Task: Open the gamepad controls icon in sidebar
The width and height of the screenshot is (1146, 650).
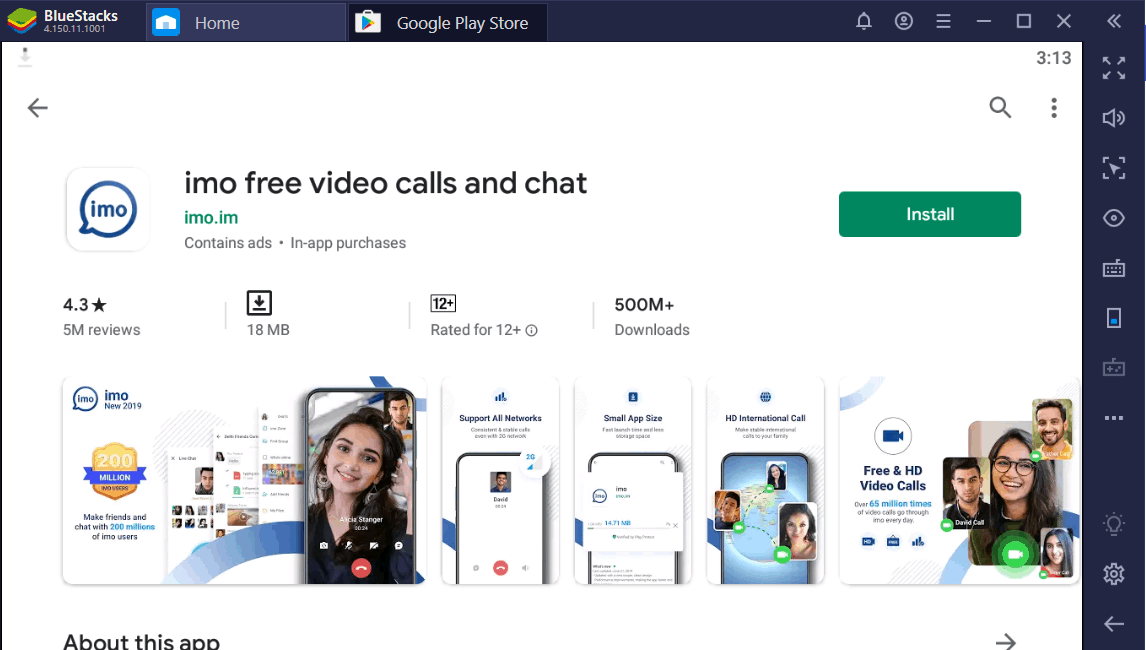Action: (1114, 368)
